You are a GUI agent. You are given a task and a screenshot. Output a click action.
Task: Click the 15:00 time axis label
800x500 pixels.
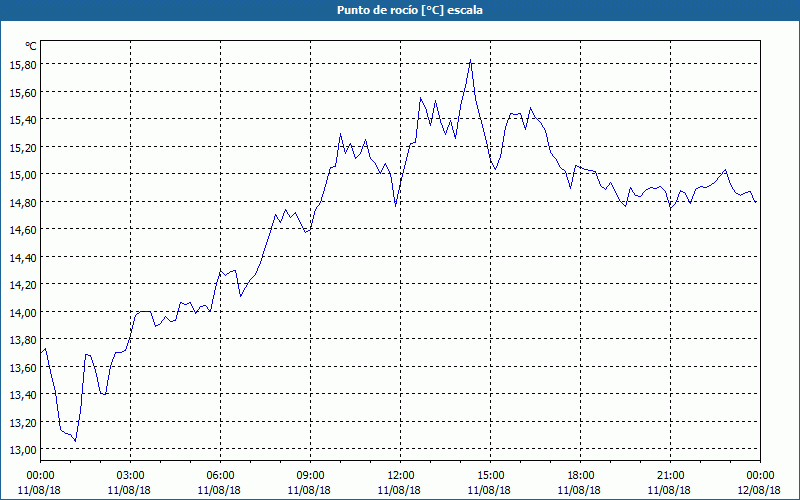pos(490,476)
